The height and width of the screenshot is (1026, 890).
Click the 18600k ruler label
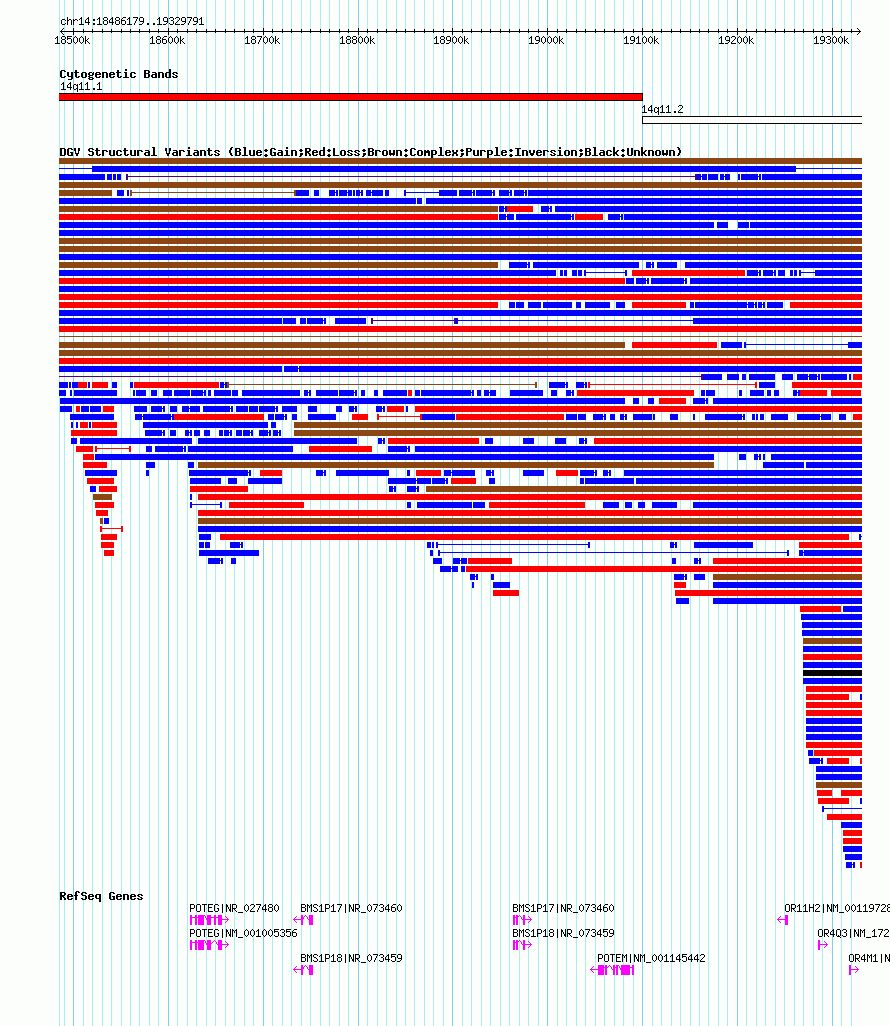[x=168, y=41]
